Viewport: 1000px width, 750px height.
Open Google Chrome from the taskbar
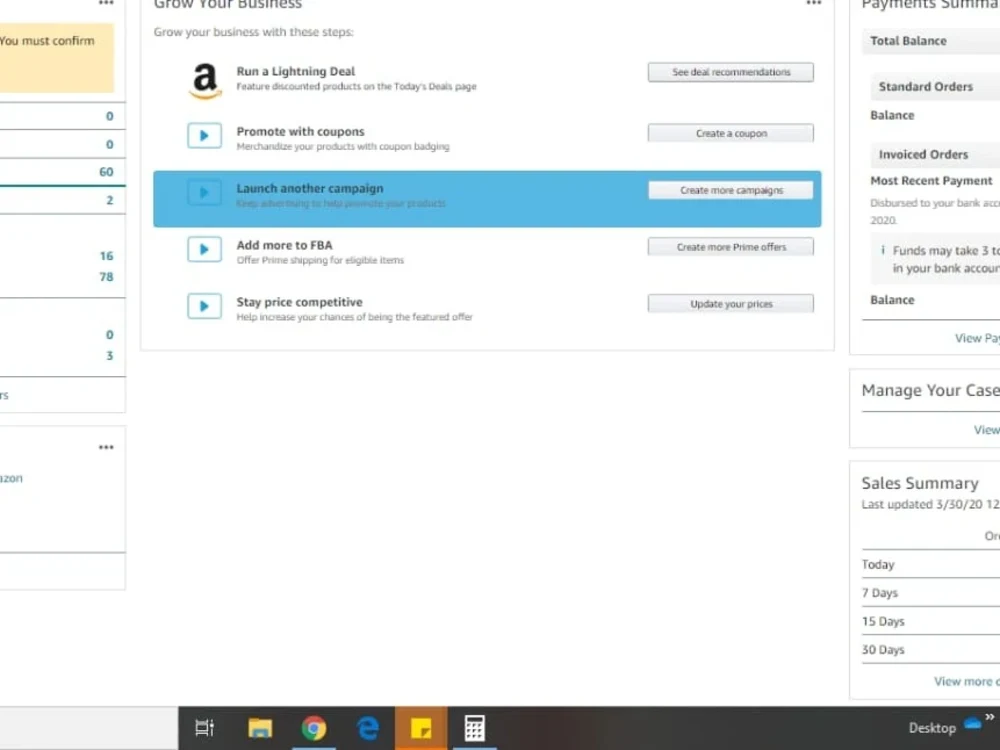314,728
